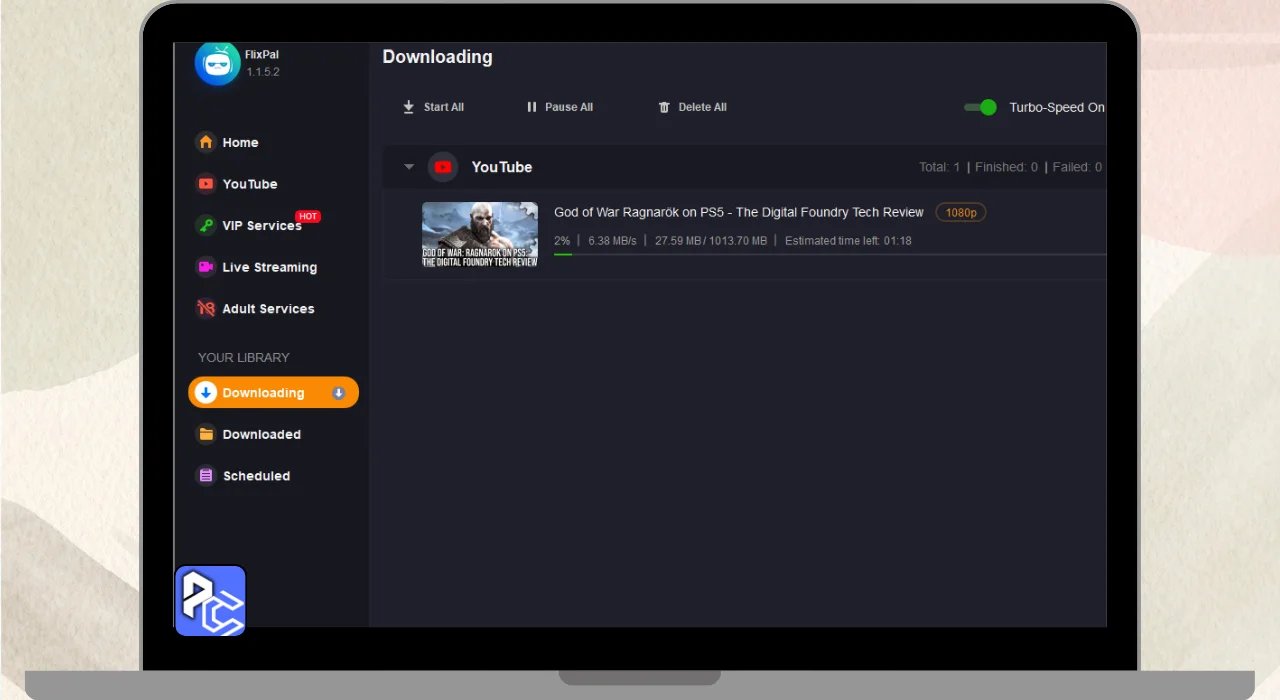
Task: Go to Live Streaming section
Action: tap(269, 267)
